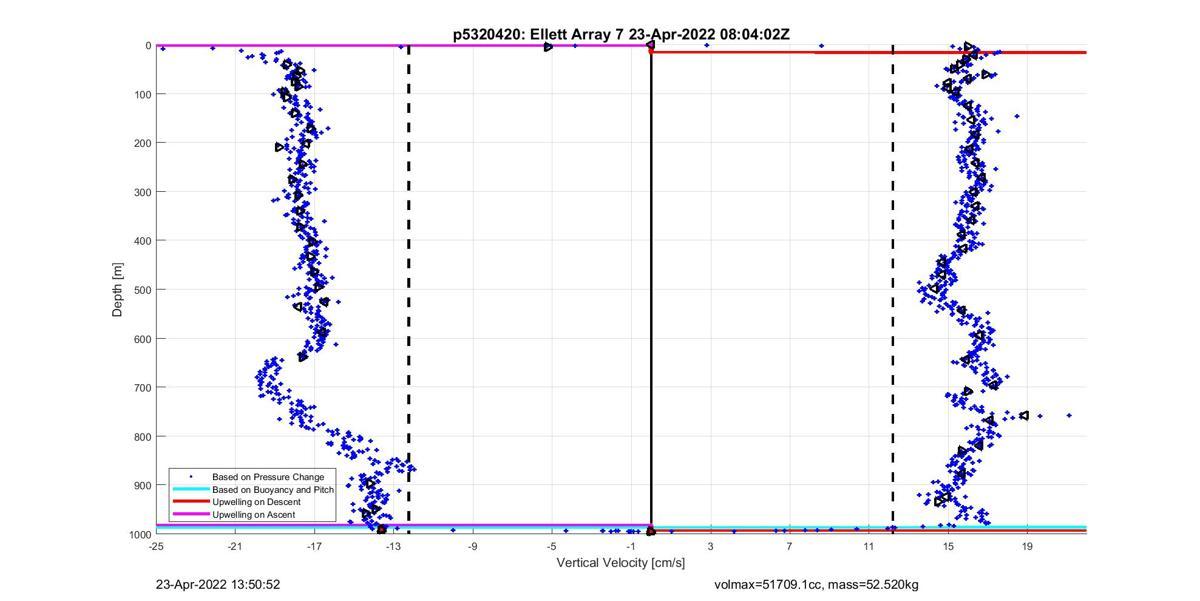
Task: Click the x-axis tick label '7'
Action: point(789,547)
